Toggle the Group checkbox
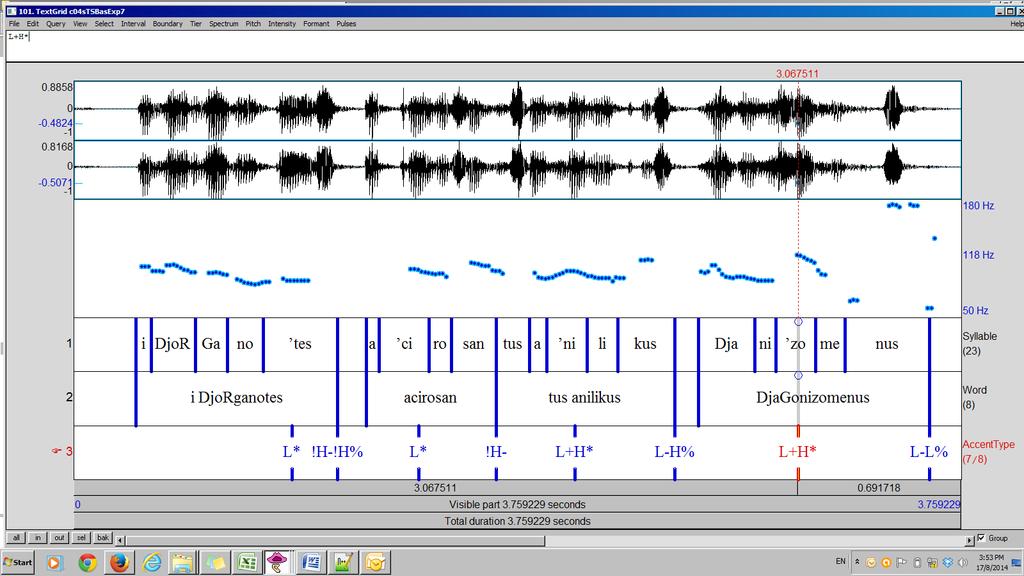Image resolution: width=1024 pixels, height=576 pixels. pos(981,538)
